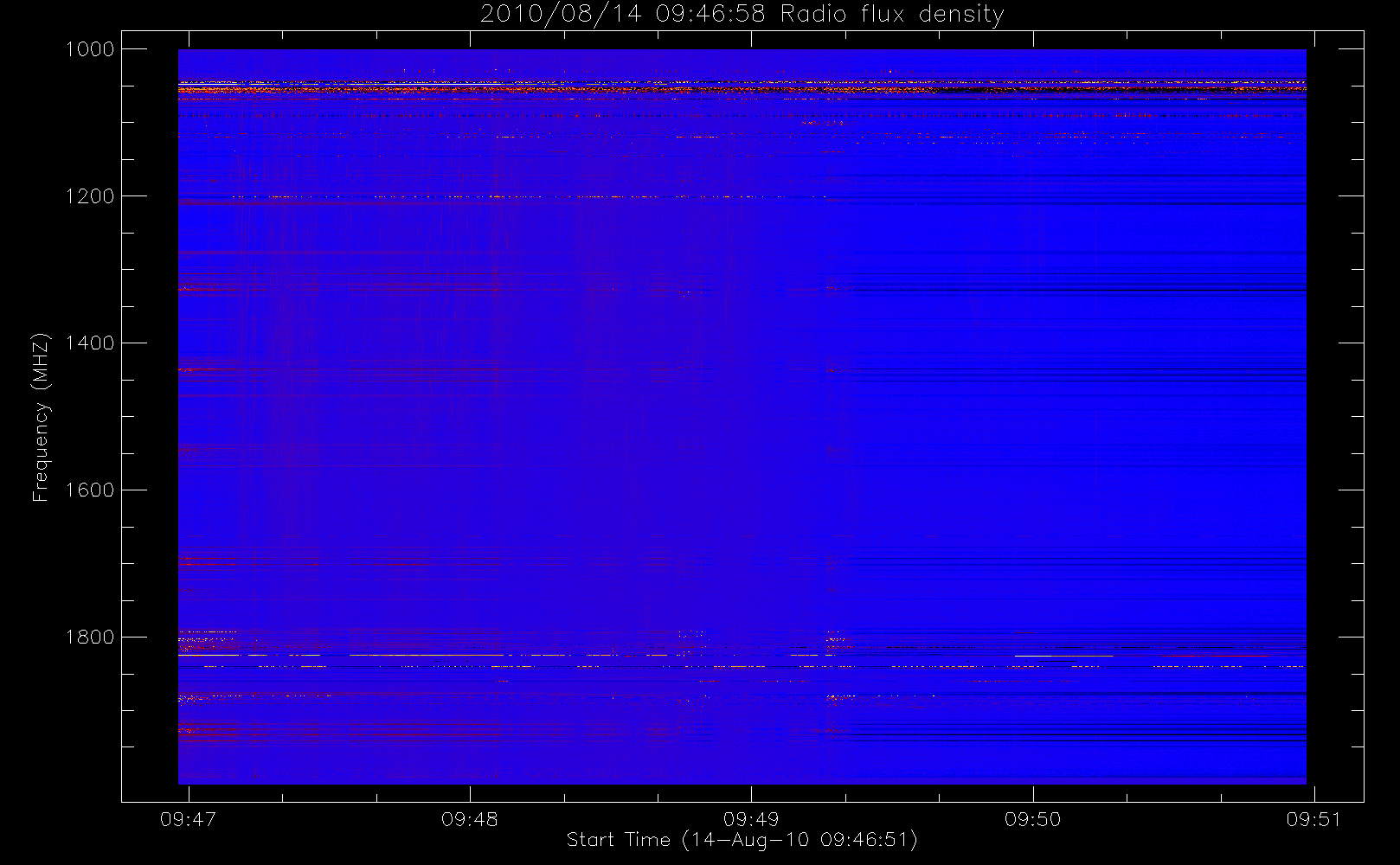Click the 09:48 time tick label

[x=470, y=819]
